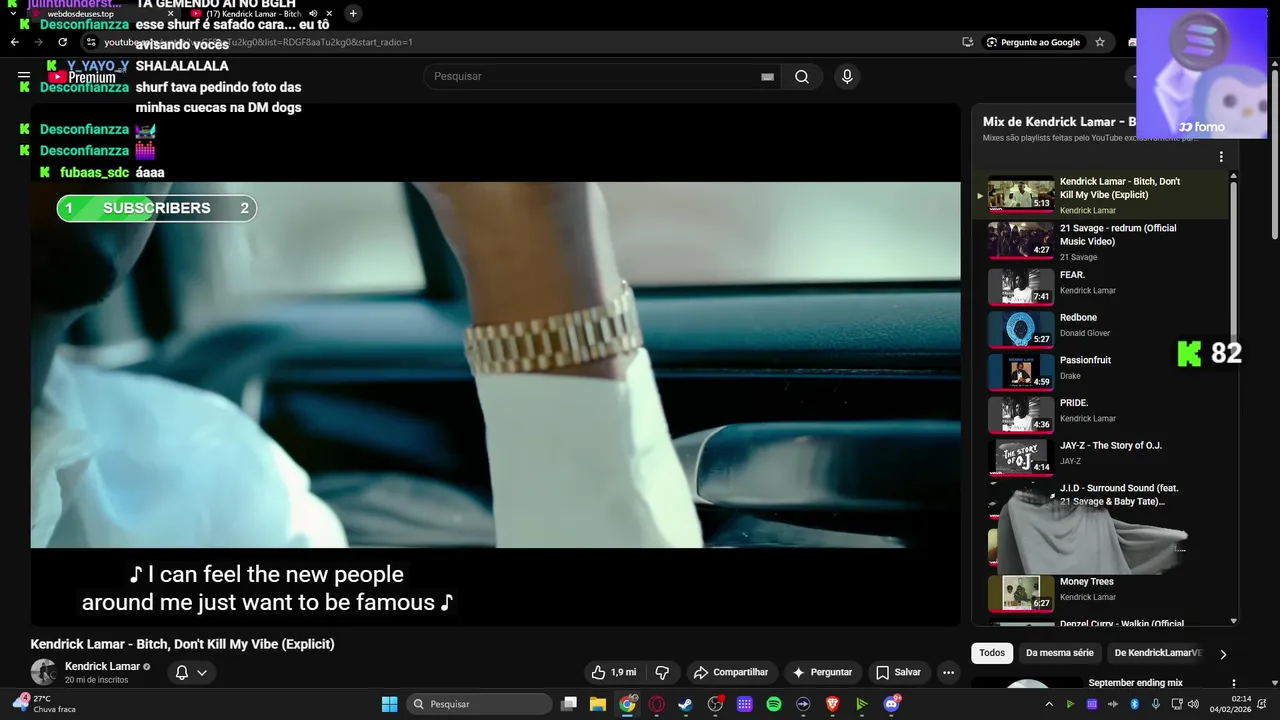
Task: Open notification bell dropdown for Kendrick Lamar
Action: [191, 672]
